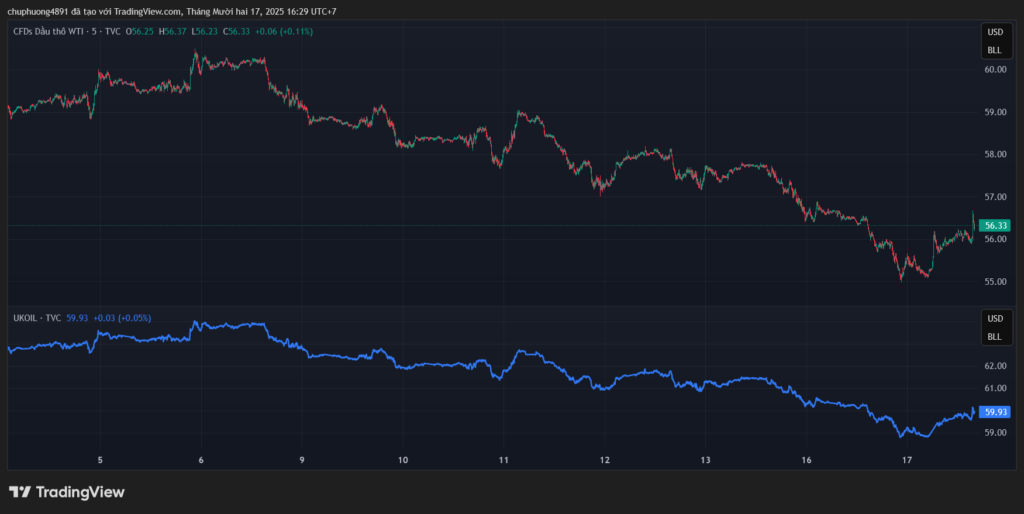Screen dimensions: 1024x514
Task: Click the WTI open value O56.25 in legend
Action: tap(139, 32)
